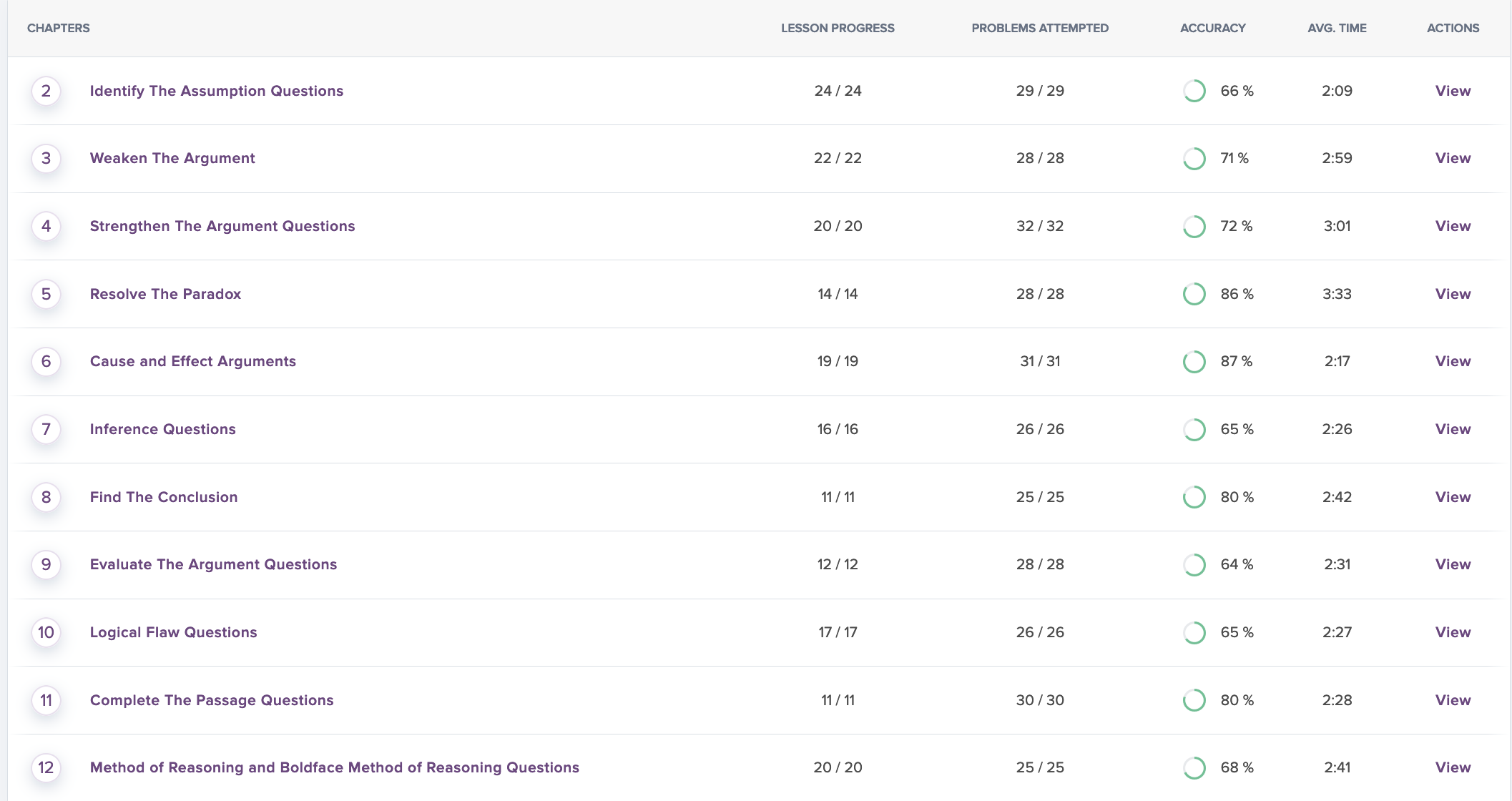The image size is (1512, 801).
Task: Click the 87% accuracy progress circle
Action: [x=1194, y=361]
